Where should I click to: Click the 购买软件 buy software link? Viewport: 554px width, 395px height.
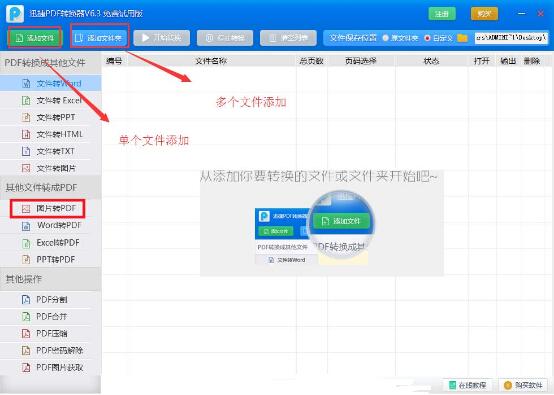point(523,385)
